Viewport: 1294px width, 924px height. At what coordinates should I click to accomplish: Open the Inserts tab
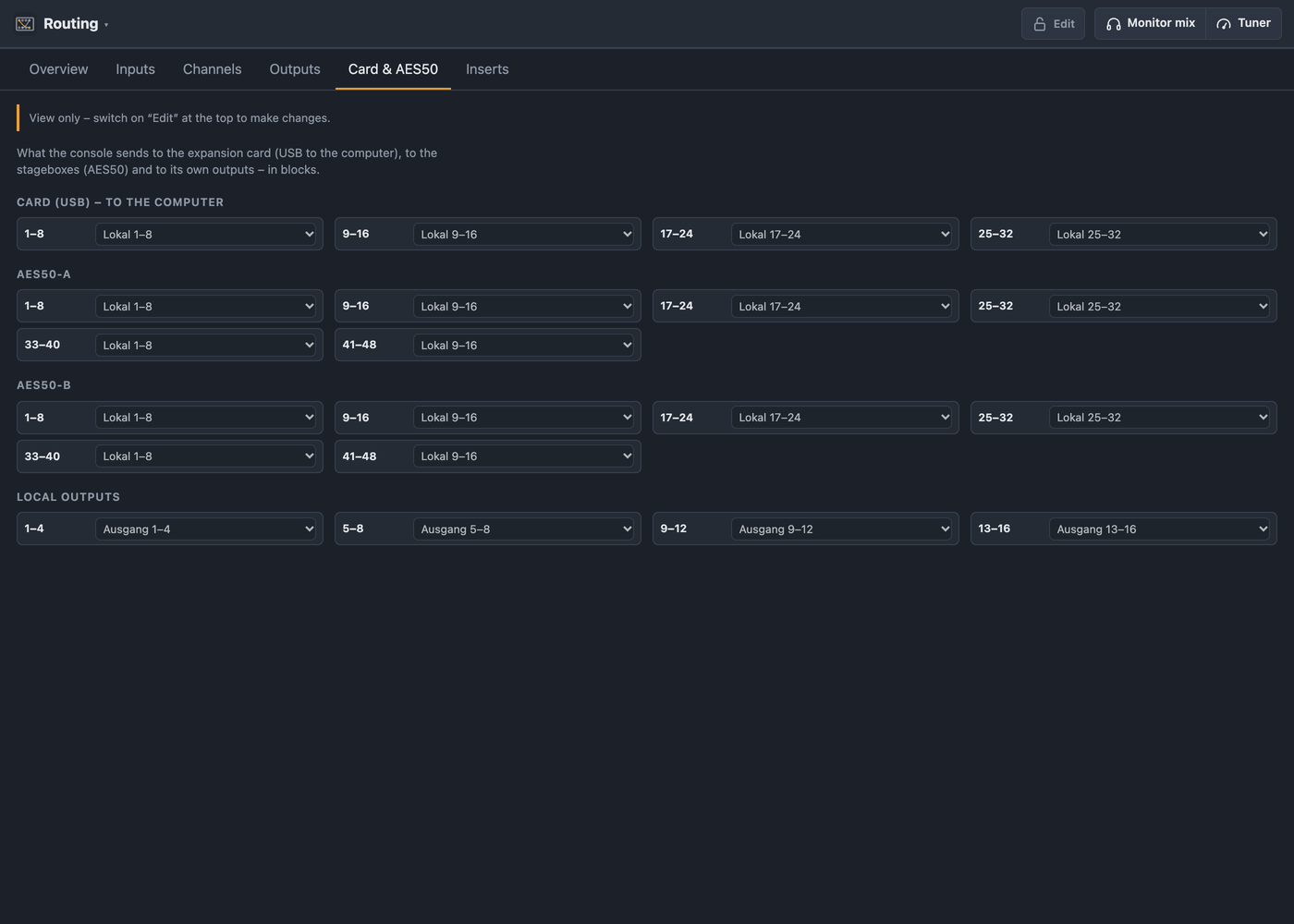click(x=487, y=69)
